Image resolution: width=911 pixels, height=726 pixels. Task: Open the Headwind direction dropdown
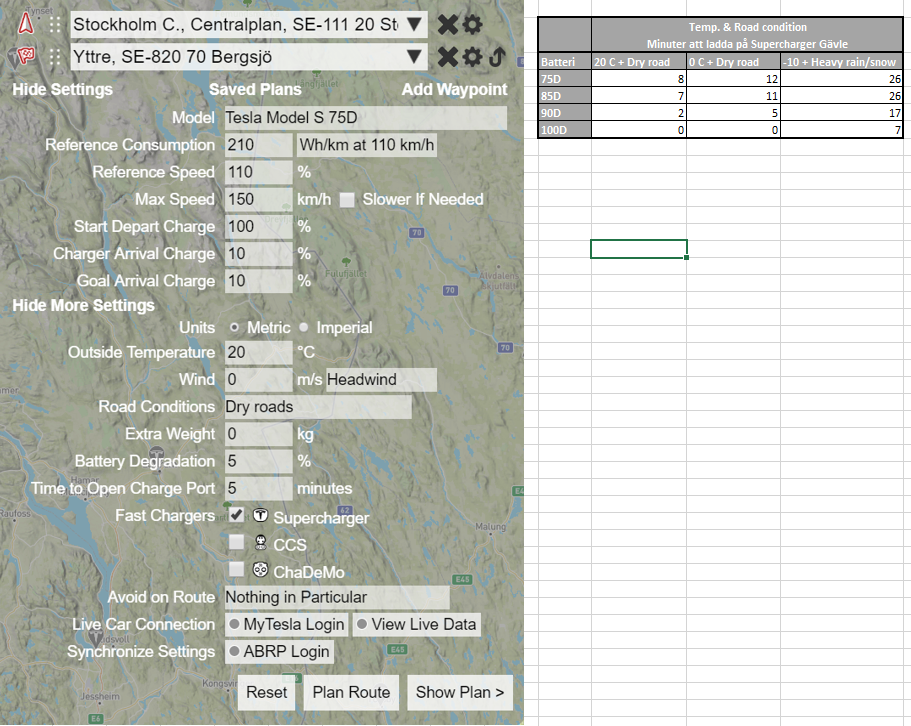(x=381, y=380)
